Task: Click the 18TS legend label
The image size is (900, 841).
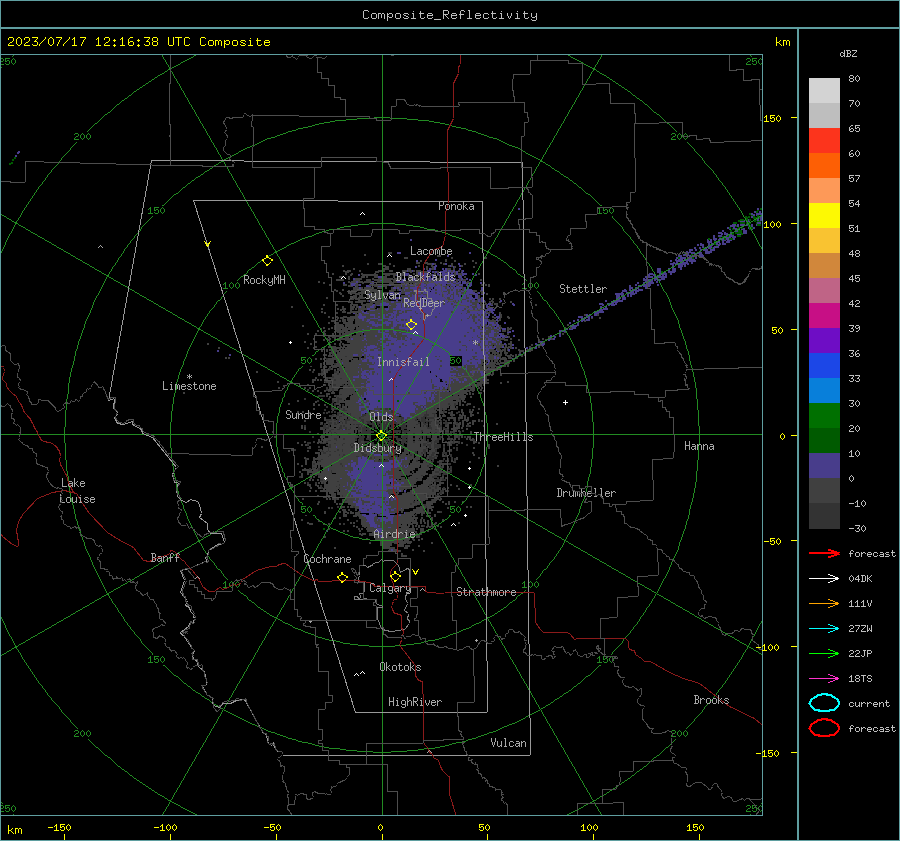Action: click(860, 679)
